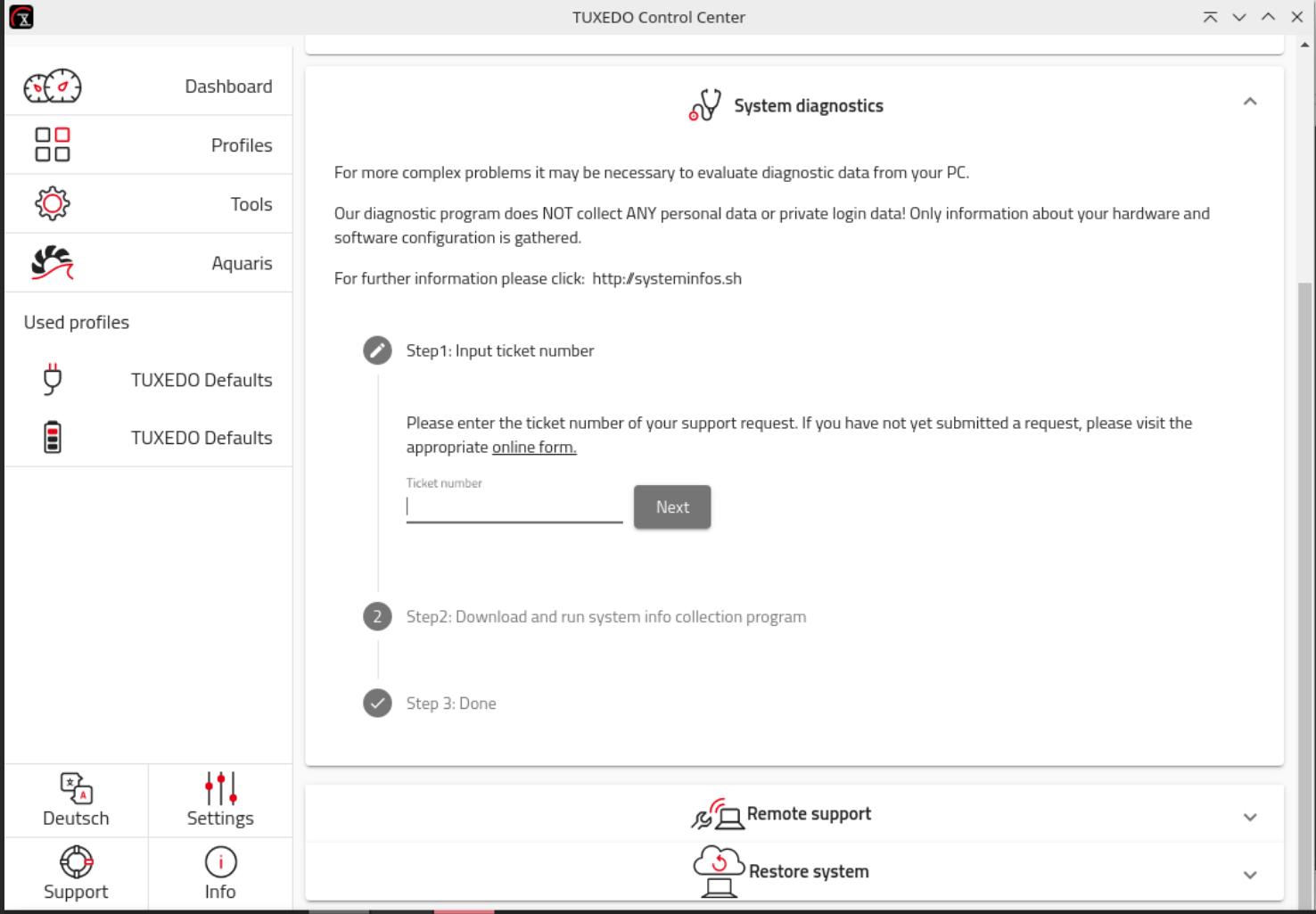Click the Profiles squares icon
The image size is (1316, 914).
point(53,144)
